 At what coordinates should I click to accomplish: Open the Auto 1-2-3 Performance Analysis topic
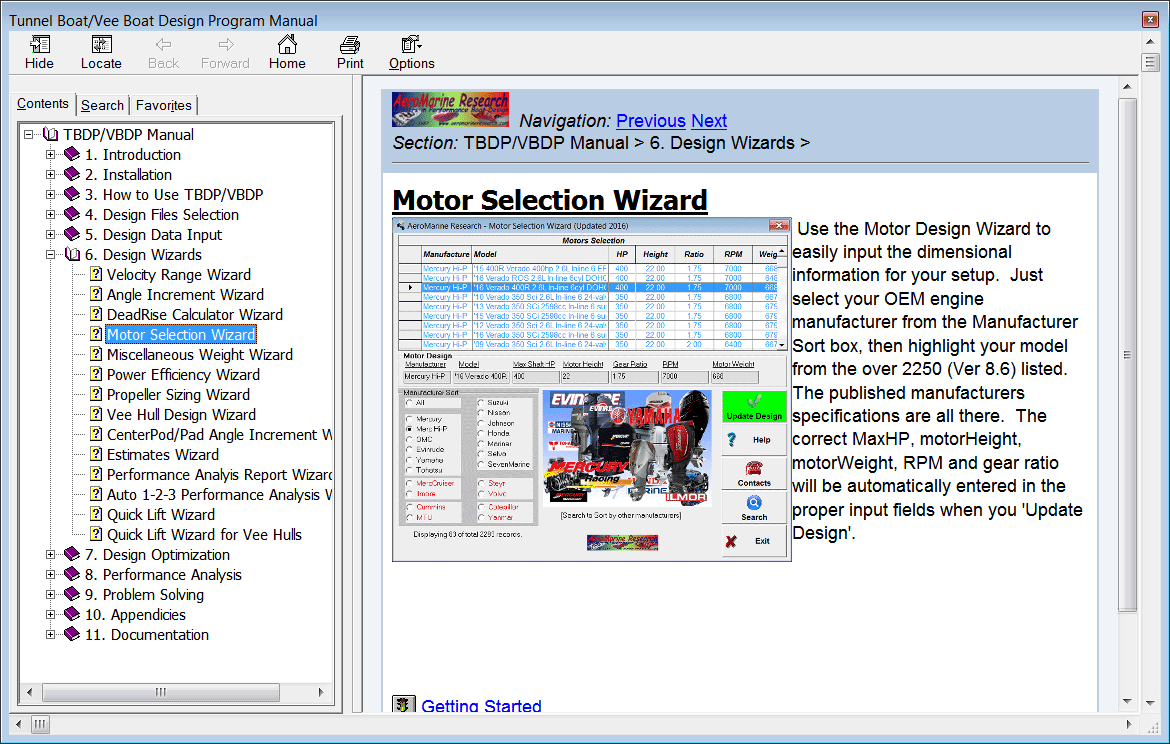click(219, 496)
